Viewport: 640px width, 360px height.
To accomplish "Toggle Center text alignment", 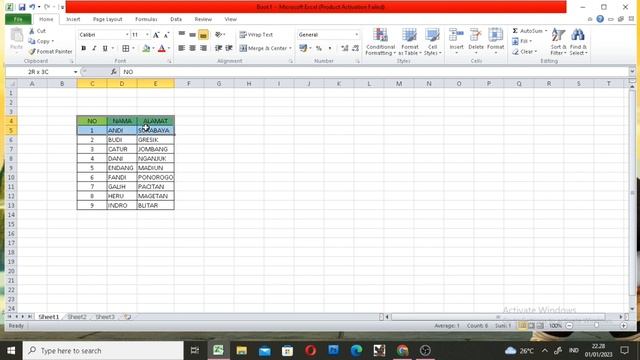I will click(193, 48).
